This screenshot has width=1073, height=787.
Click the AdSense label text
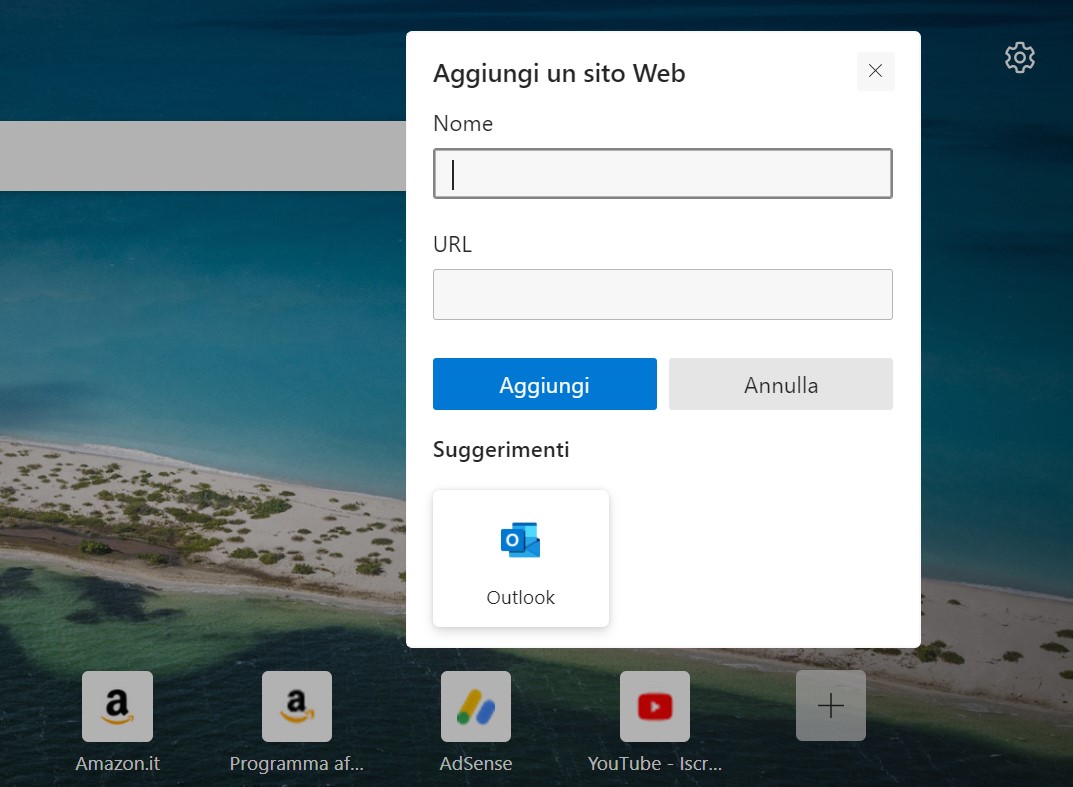[476, 764]
